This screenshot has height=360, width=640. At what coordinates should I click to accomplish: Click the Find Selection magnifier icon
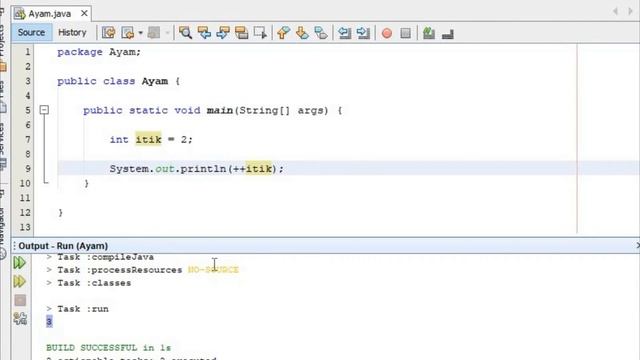click(x=185, y=33)
